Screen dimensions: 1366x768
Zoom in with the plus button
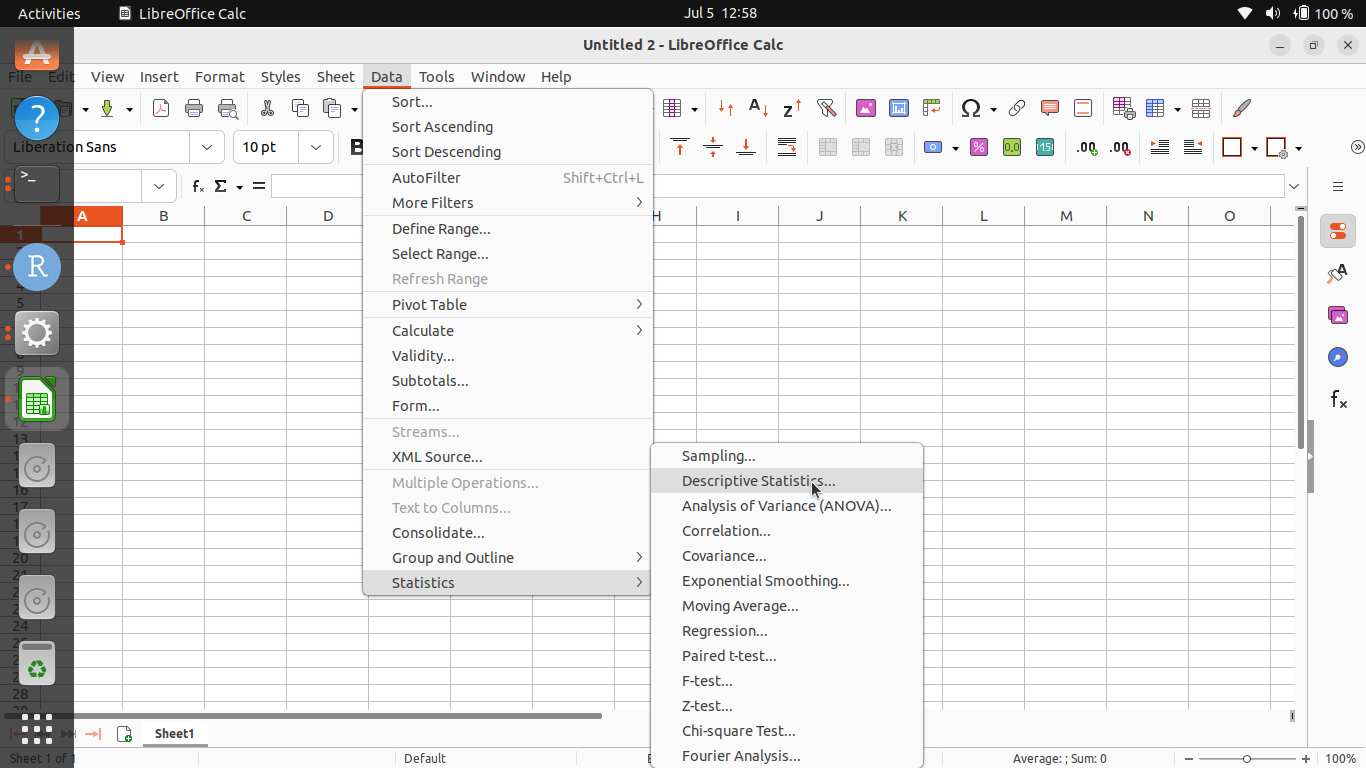tap(1306, 759)
